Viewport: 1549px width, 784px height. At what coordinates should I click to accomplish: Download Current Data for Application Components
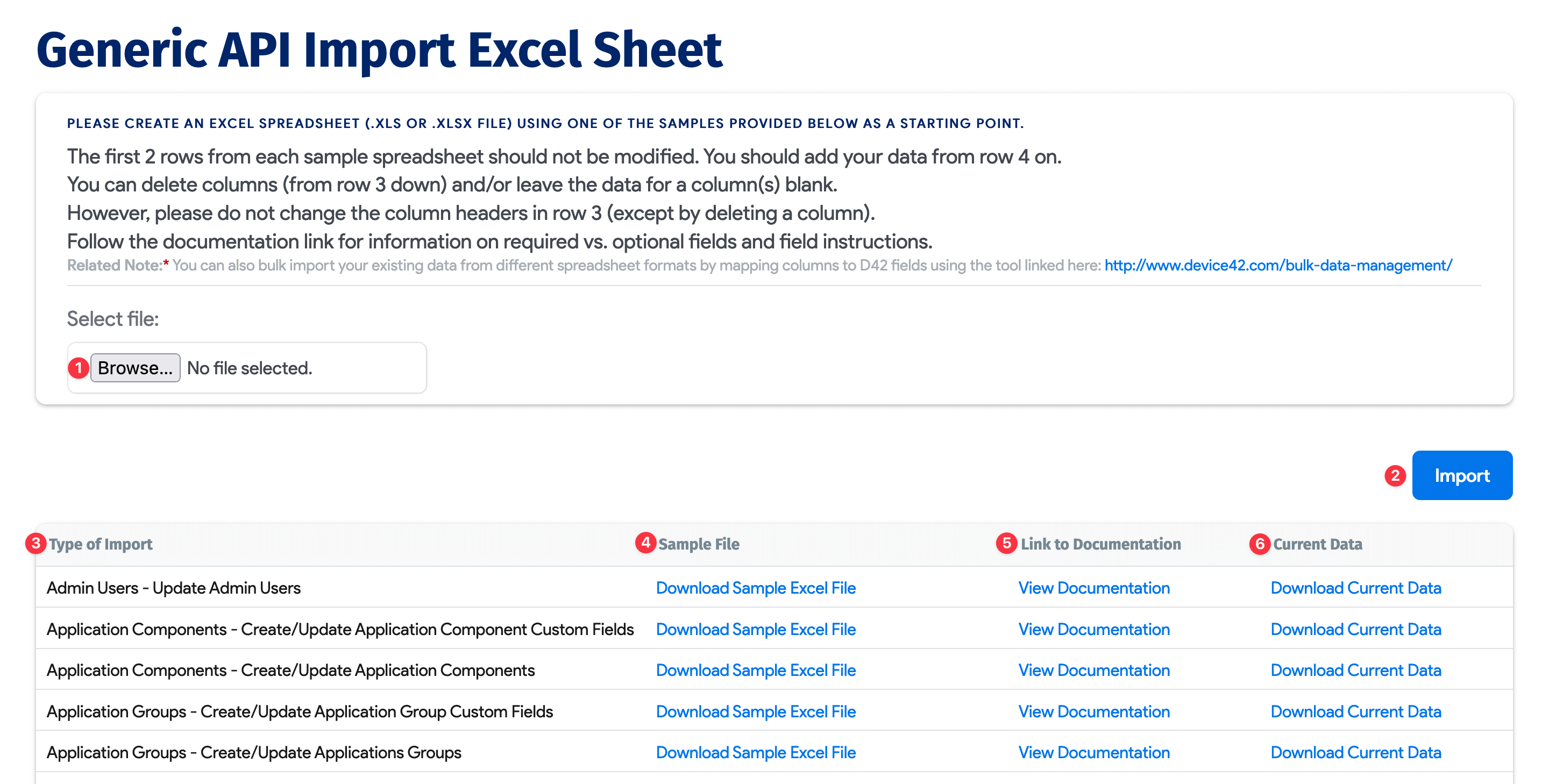(1355, 670)
